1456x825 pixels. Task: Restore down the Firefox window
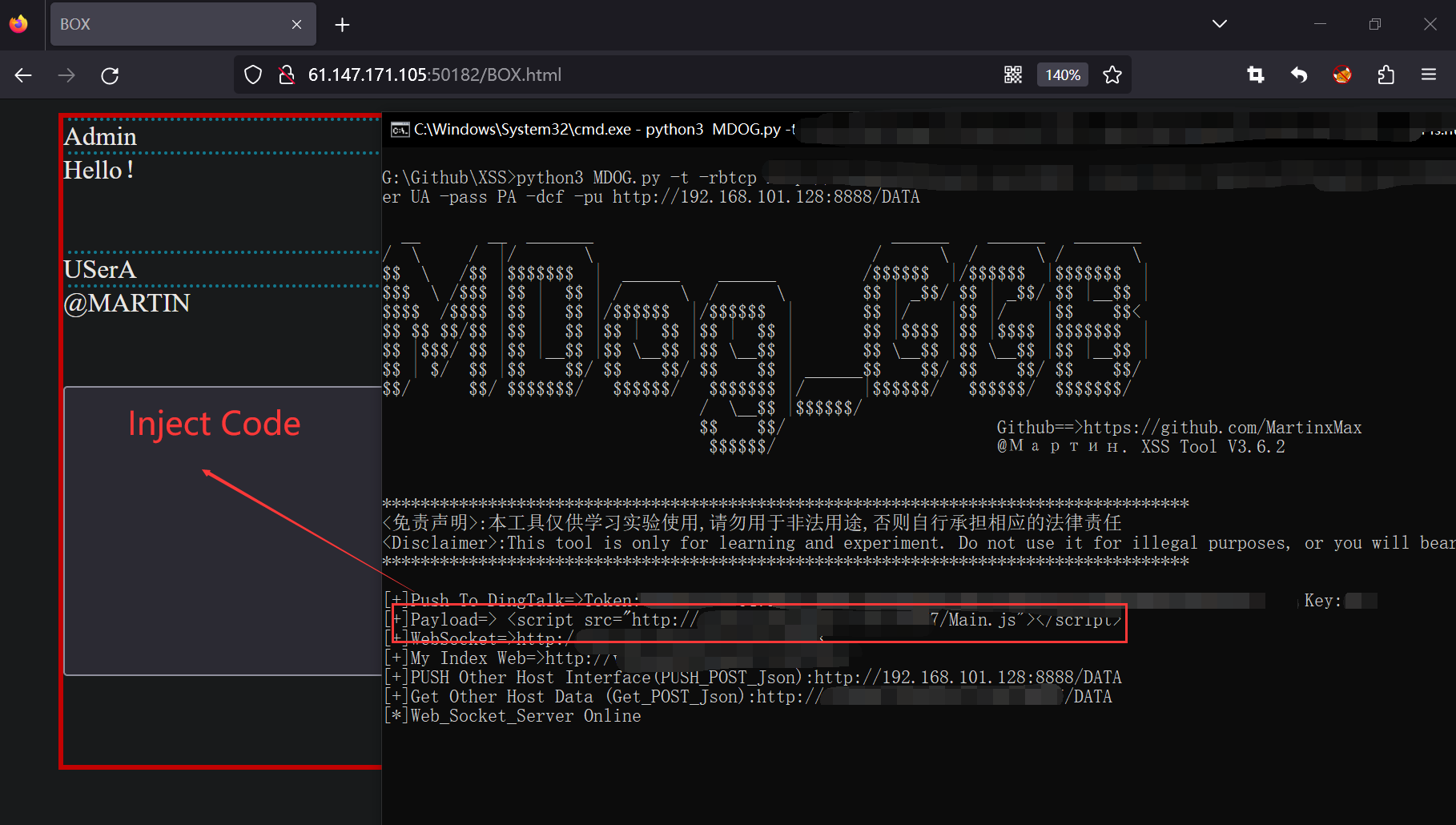(x=1375, y=24)
